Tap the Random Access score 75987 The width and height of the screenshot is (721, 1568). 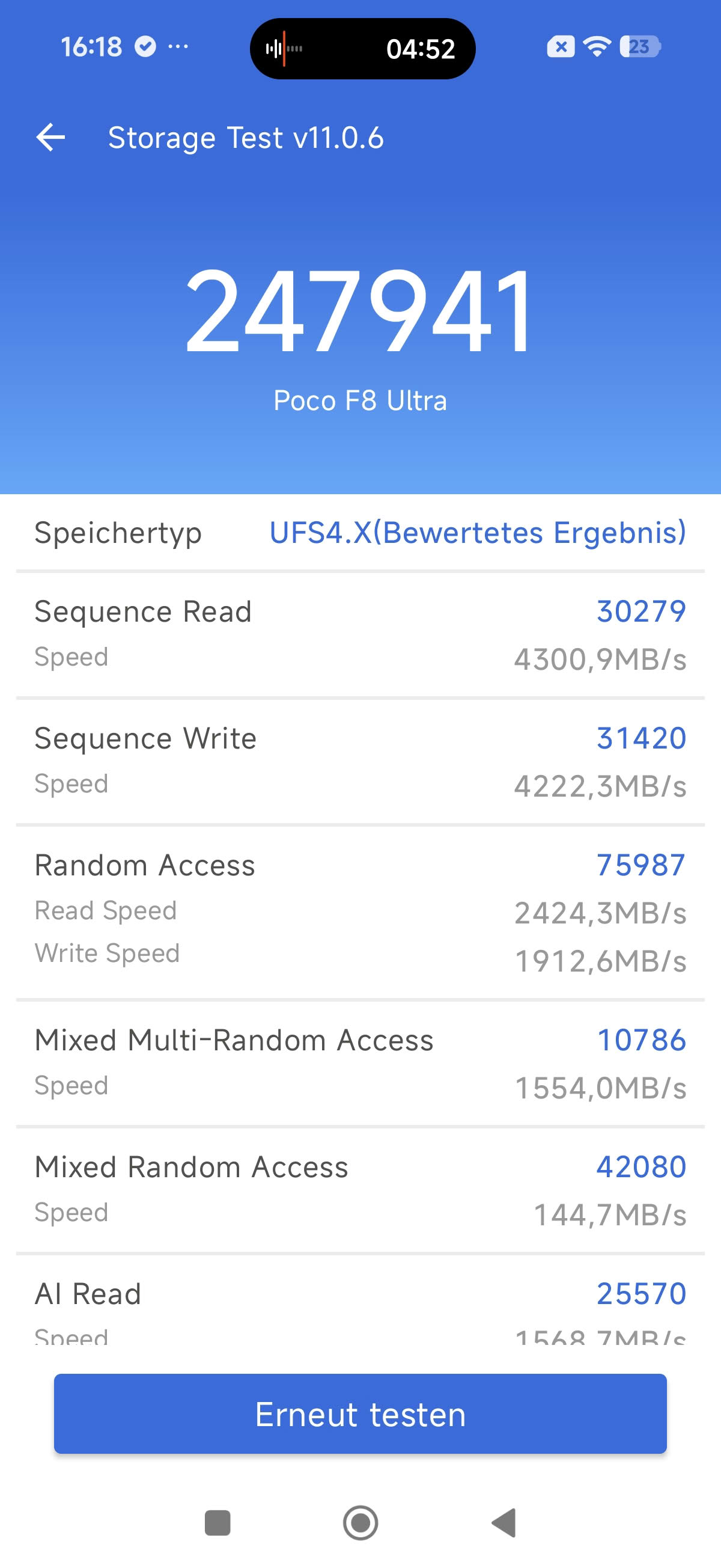pyautogui.click(x=640, y=865)
